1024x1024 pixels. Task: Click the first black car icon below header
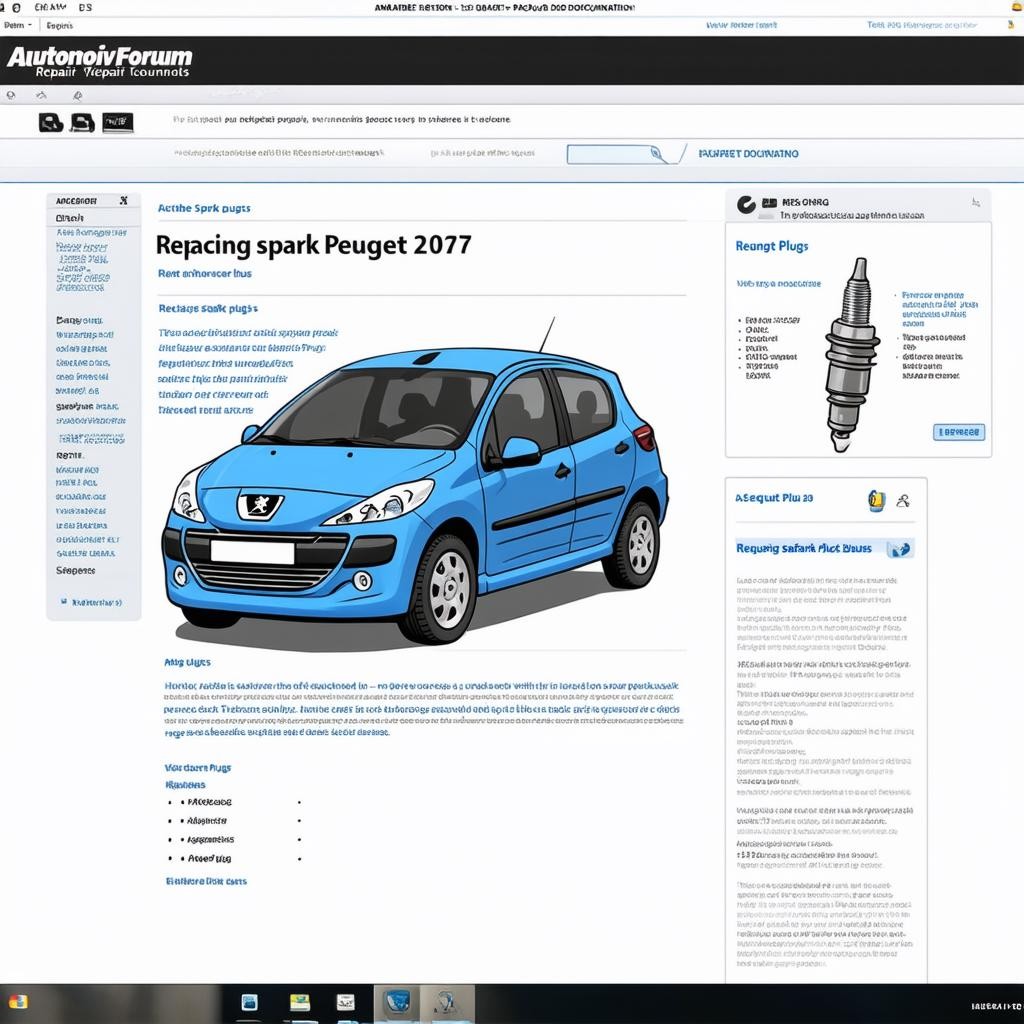coord(51,123)
